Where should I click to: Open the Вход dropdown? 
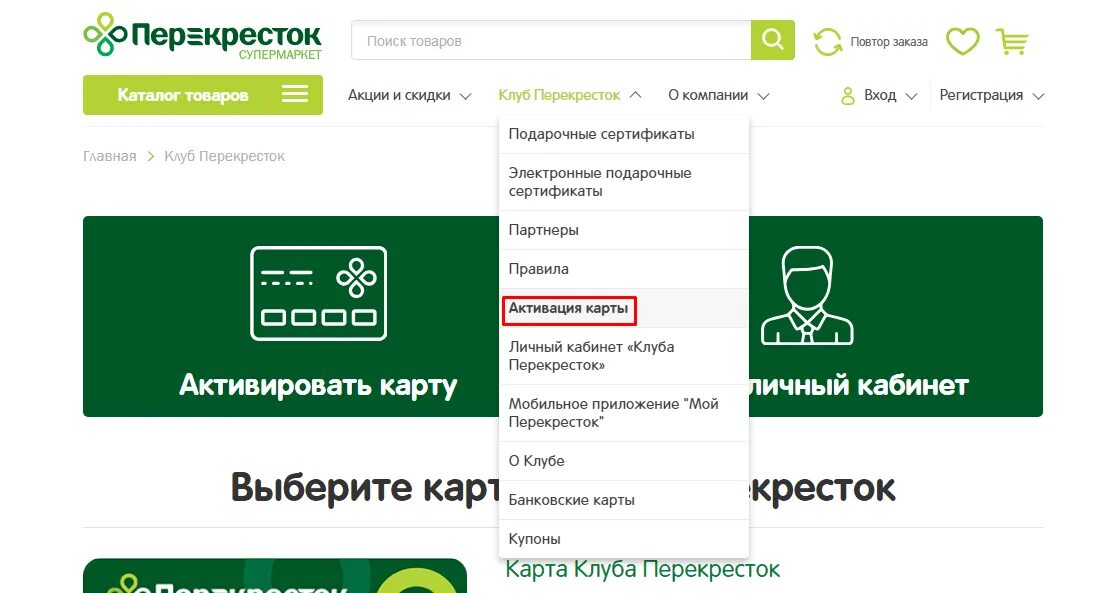tap(879, 95)
